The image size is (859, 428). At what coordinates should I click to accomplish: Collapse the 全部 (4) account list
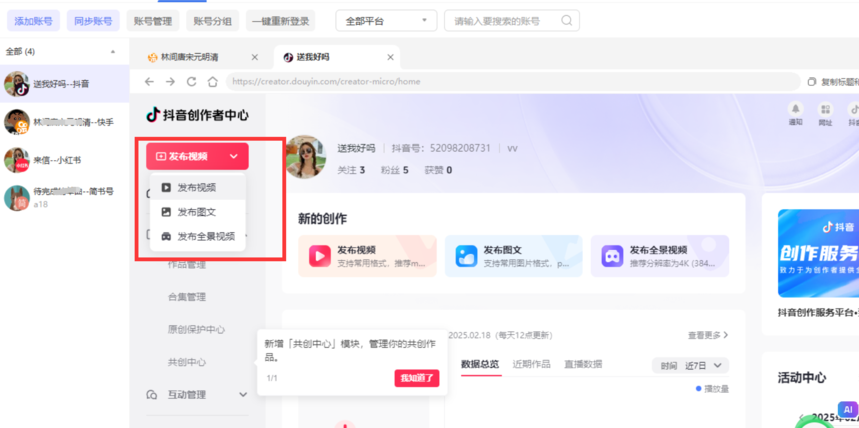click(x=113, y=52)
